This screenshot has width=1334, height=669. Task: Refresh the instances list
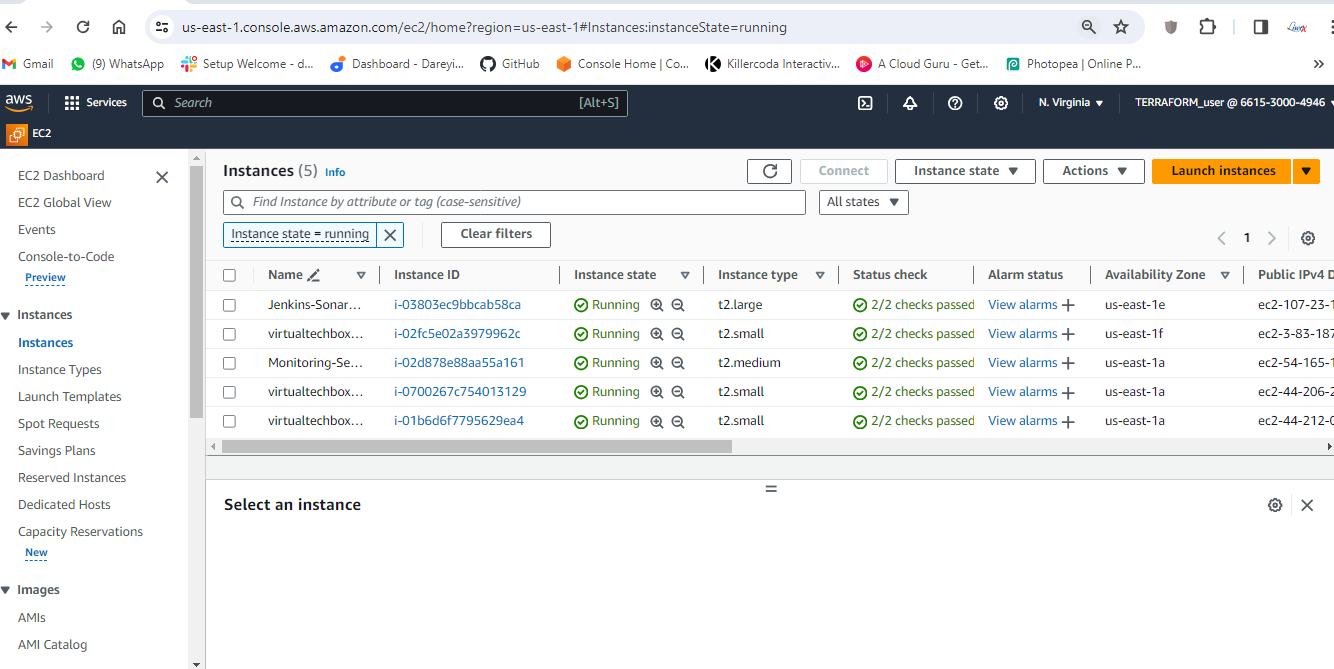coord(769,171)
